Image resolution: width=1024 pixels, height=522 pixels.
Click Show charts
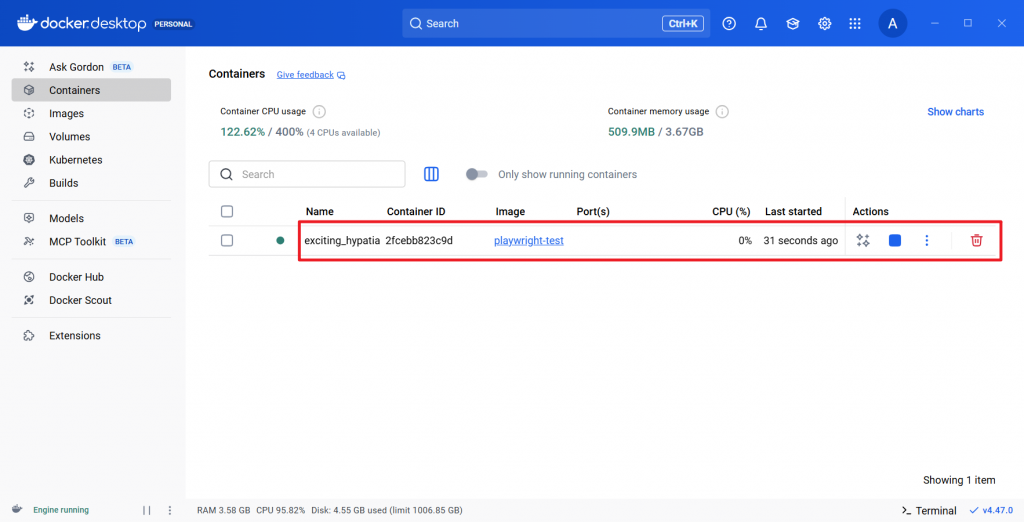click(955, 112)
